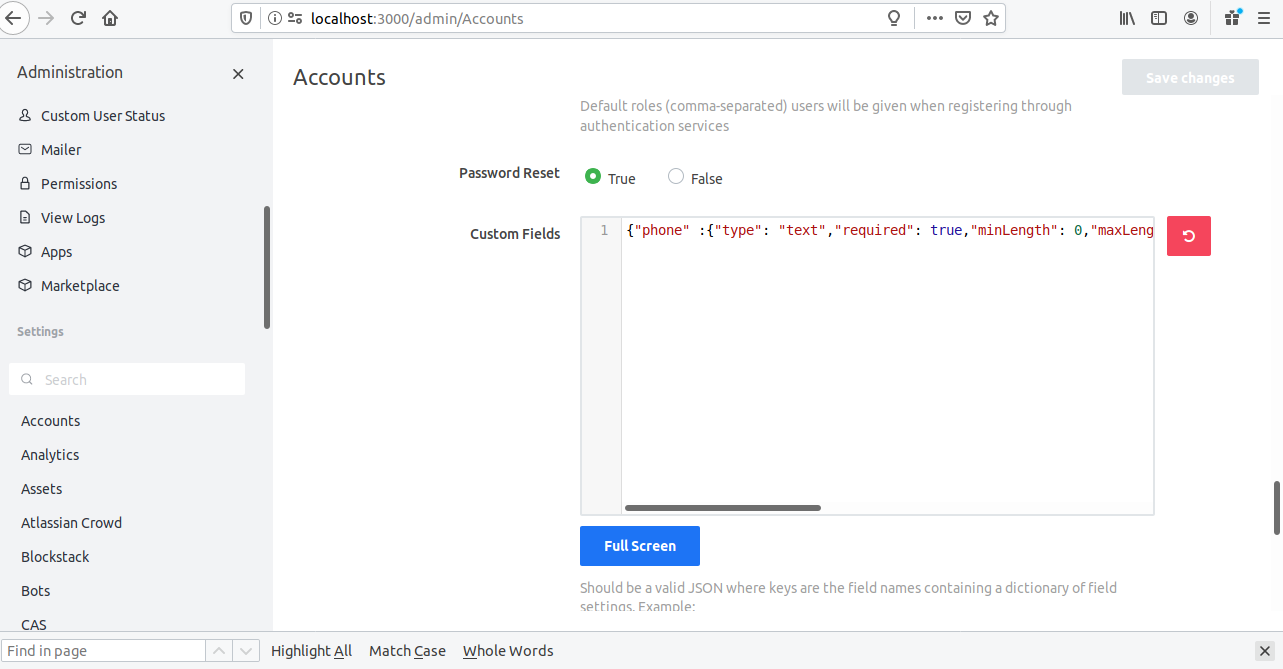Click the admin sidebar vertical scrollbar
The width and height of the screenshot is (1283, 669).
267,267
